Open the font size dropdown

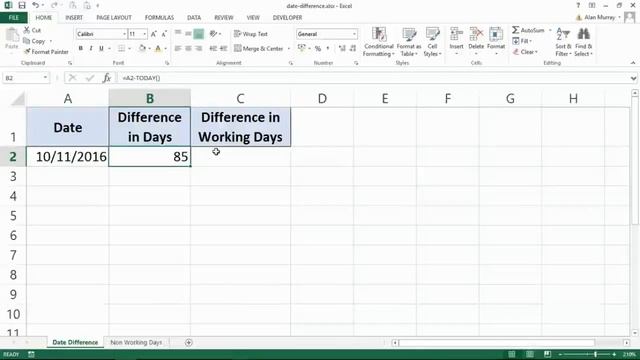144,34
